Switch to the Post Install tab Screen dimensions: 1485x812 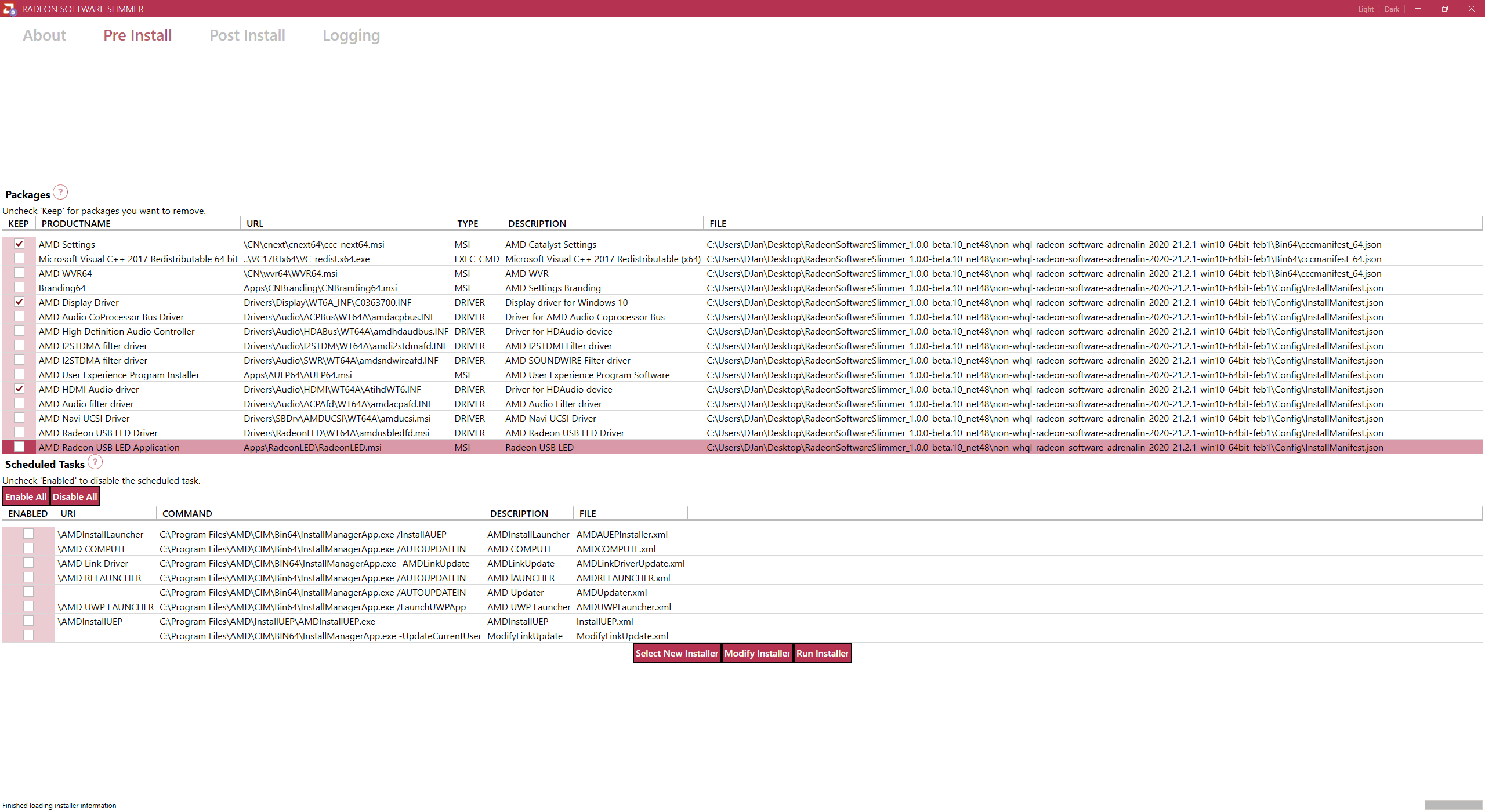[x=247, y=35]
